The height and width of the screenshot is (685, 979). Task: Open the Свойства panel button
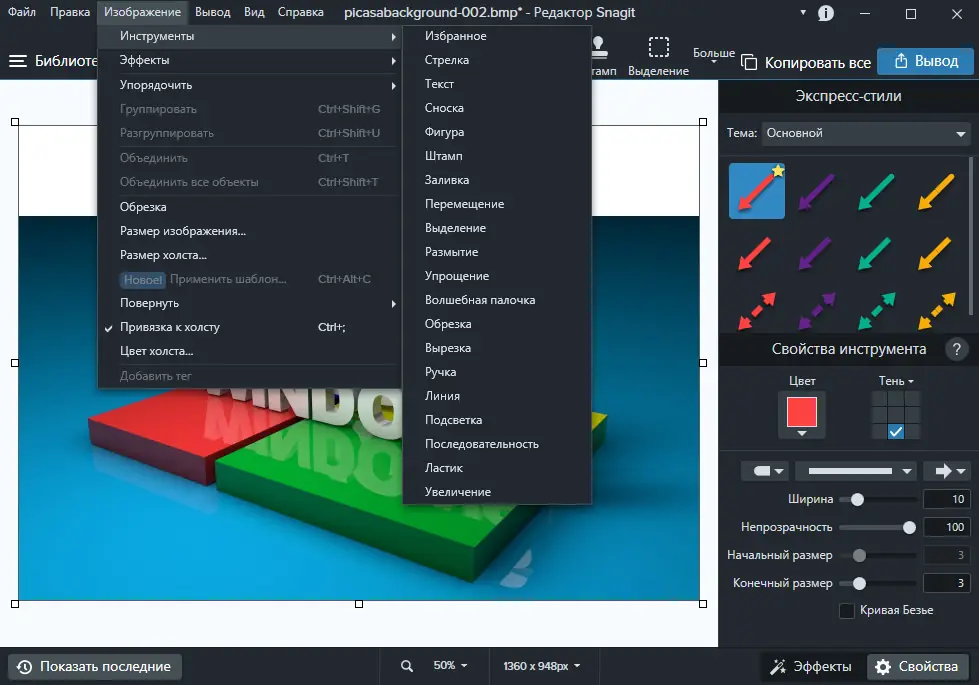[x=918, y=667]
